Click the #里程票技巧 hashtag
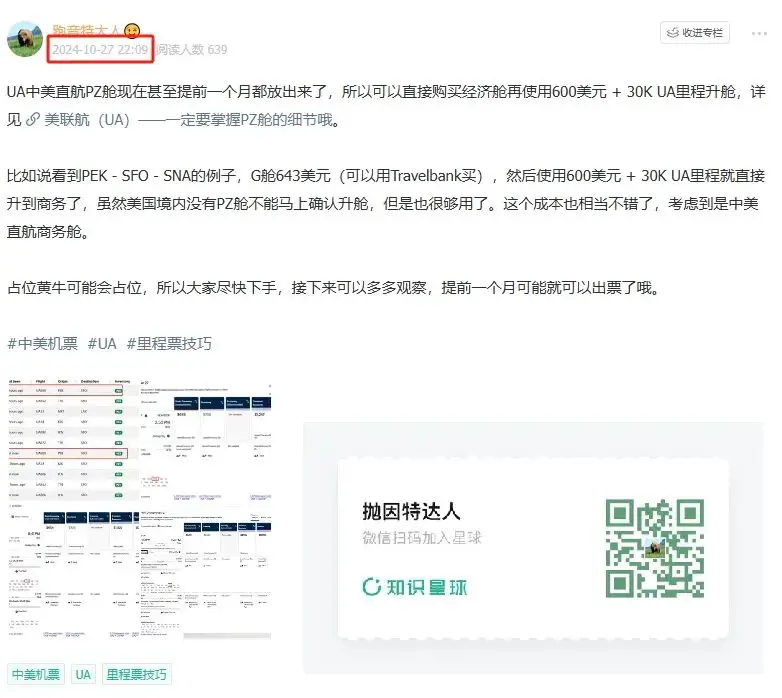Image resolution: width=782 pixels, height=698 pixels. click(x=169, y=344)
